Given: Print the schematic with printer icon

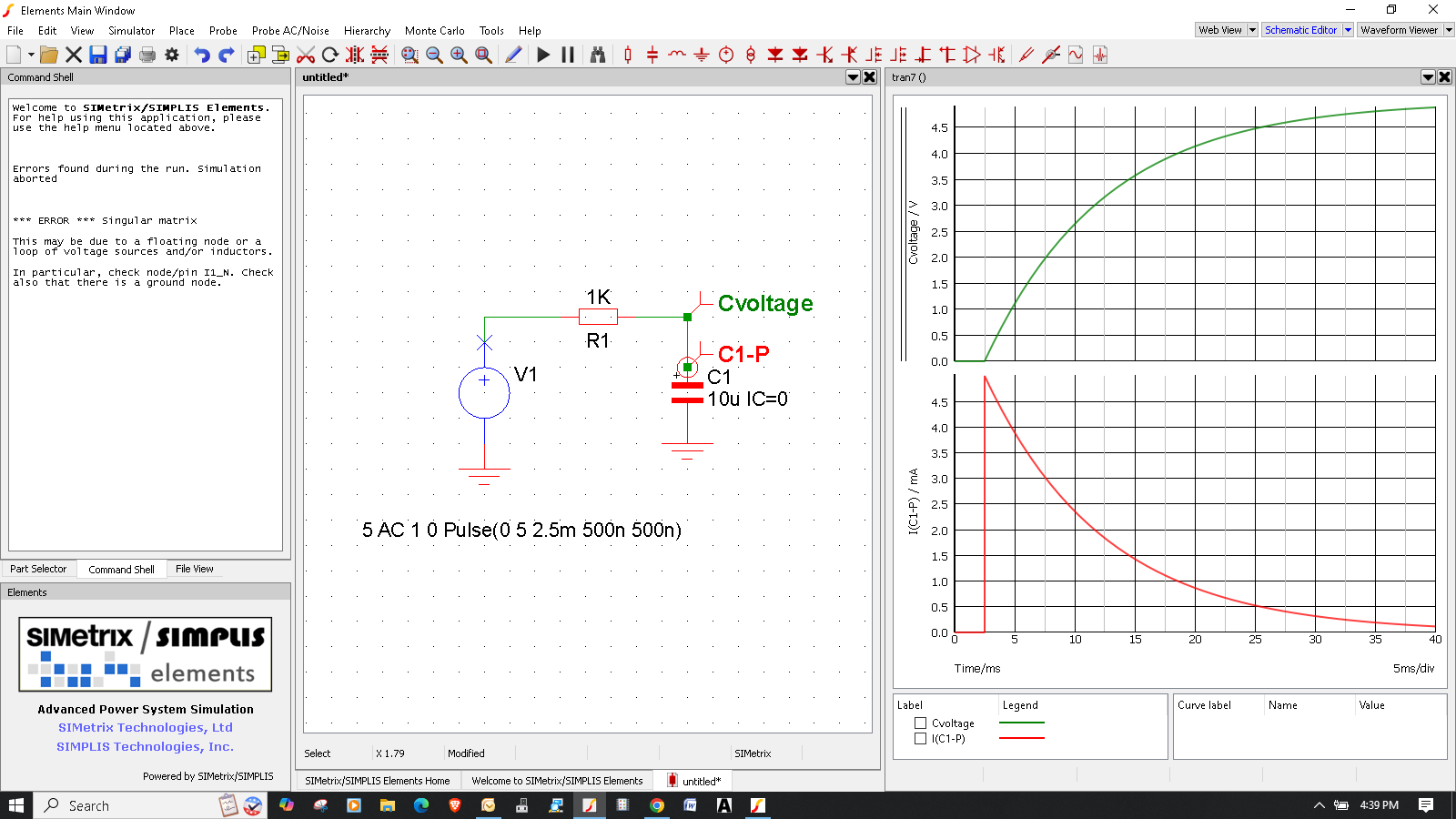Looking at the screenshot, I should pyautogui.click(x=147, y=55).
